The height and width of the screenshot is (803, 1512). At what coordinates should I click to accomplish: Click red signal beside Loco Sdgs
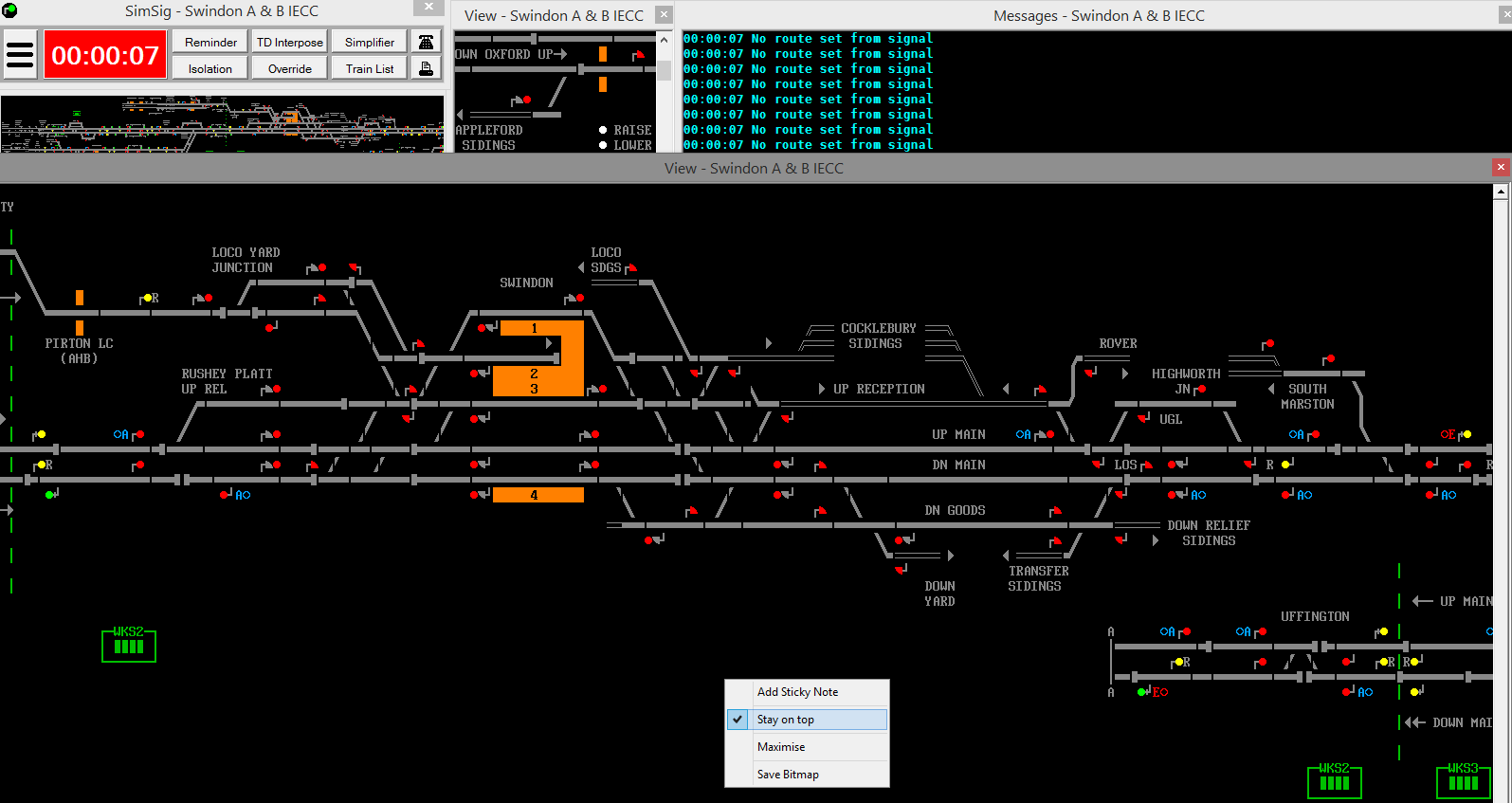(x=631, y=268)
